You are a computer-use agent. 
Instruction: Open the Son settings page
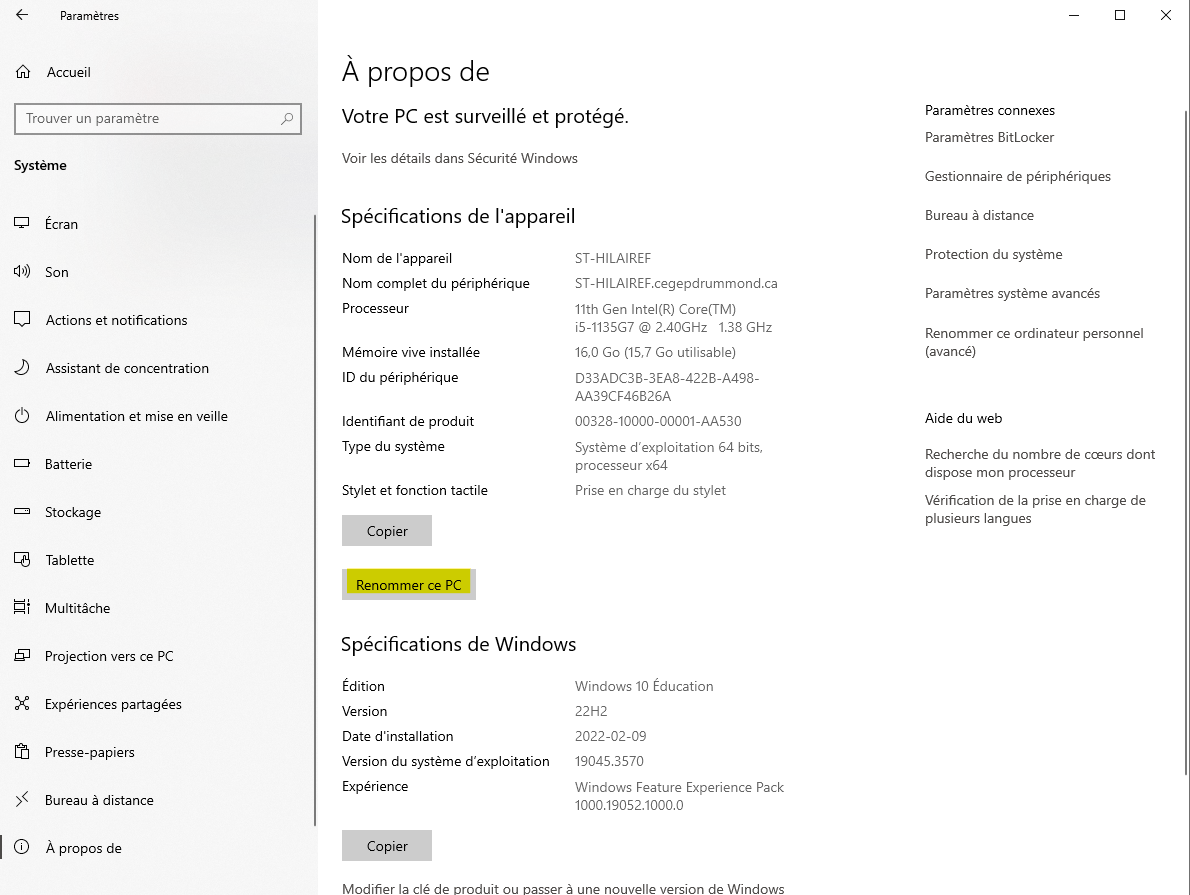(x=56, y=272)
